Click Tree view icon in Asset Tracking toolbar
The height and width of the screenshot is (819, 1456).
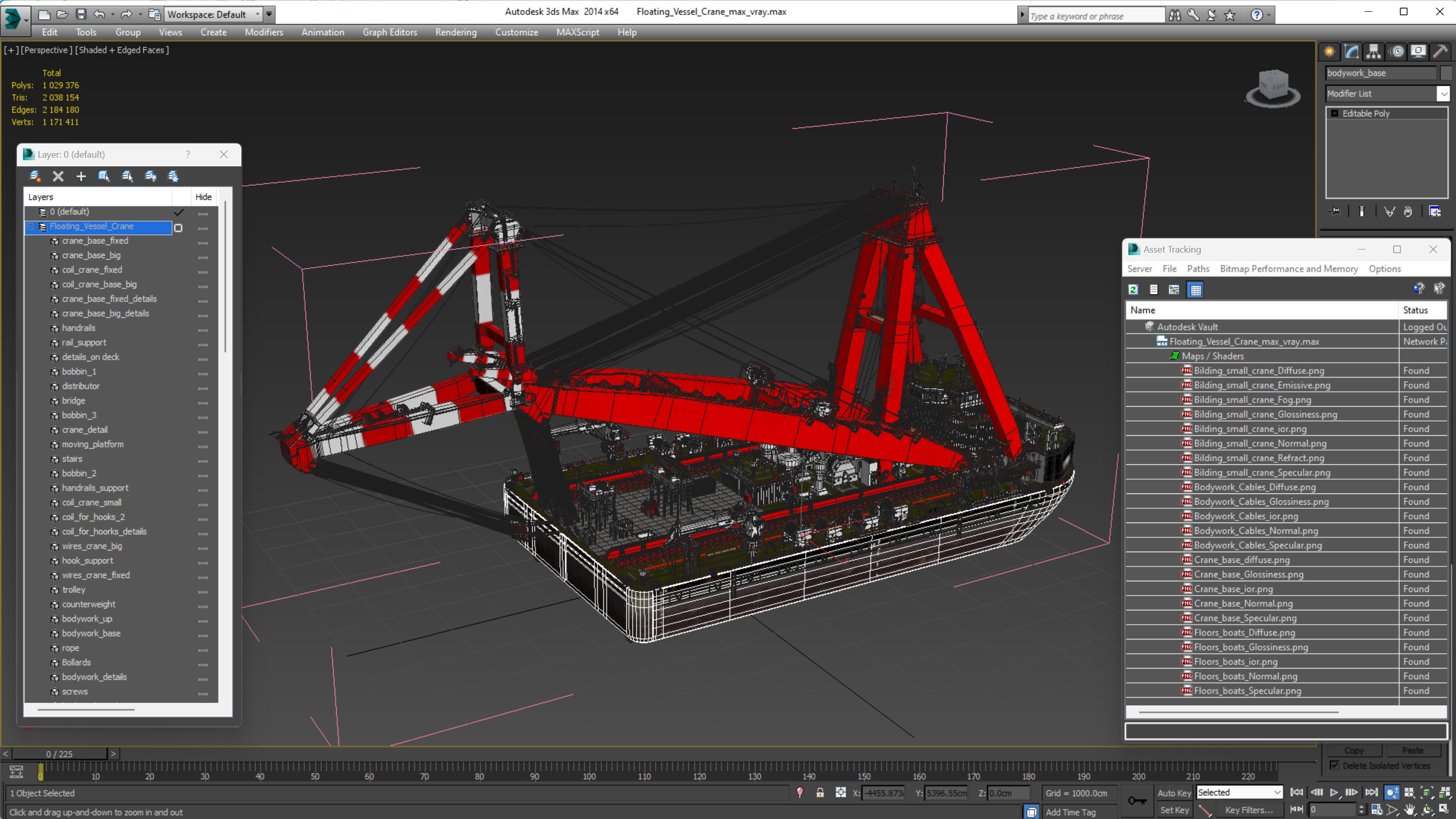1174,289
